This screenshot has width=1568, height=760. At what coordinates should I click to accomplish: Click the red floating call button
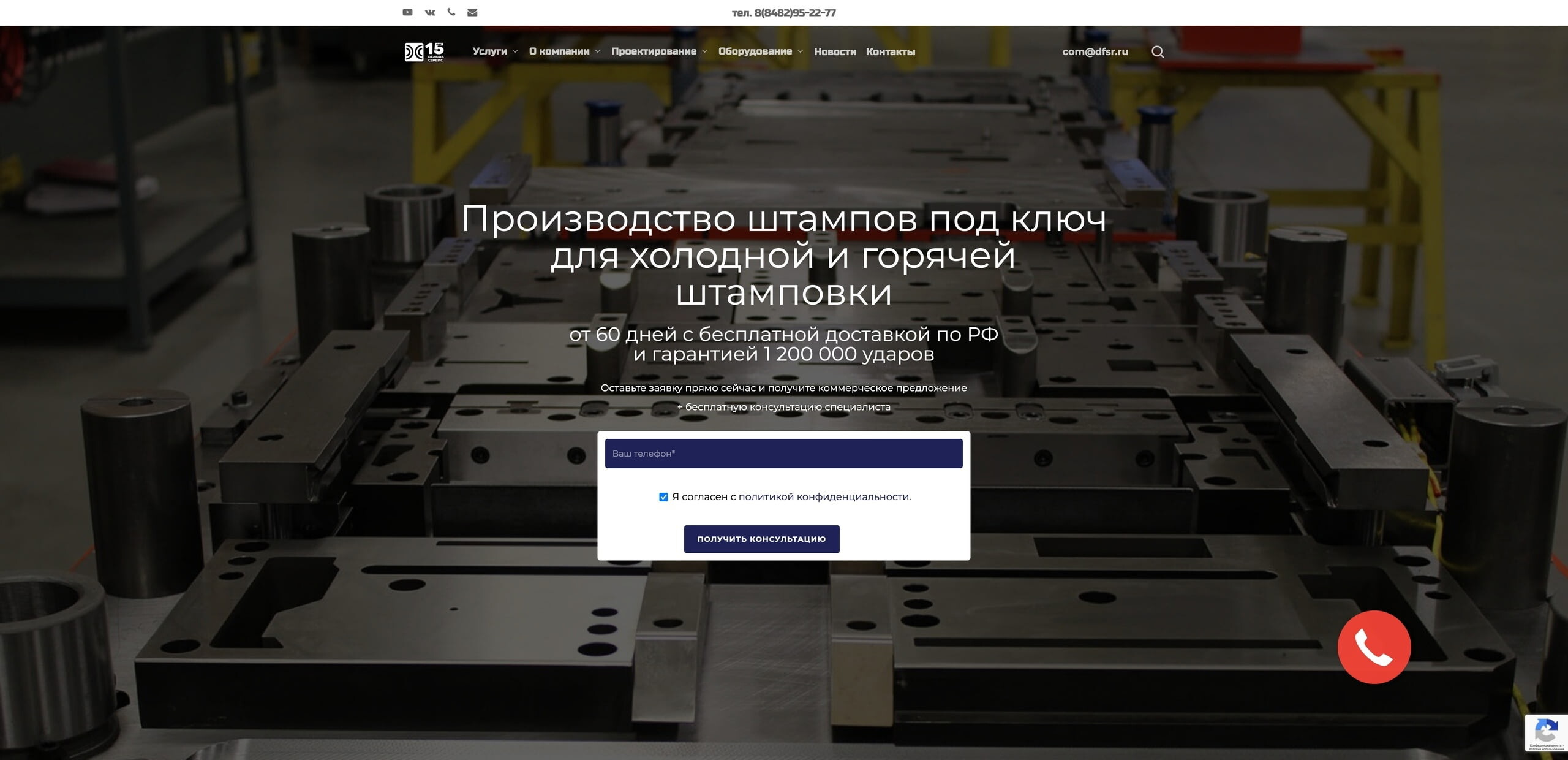(x=1374, y=647)
